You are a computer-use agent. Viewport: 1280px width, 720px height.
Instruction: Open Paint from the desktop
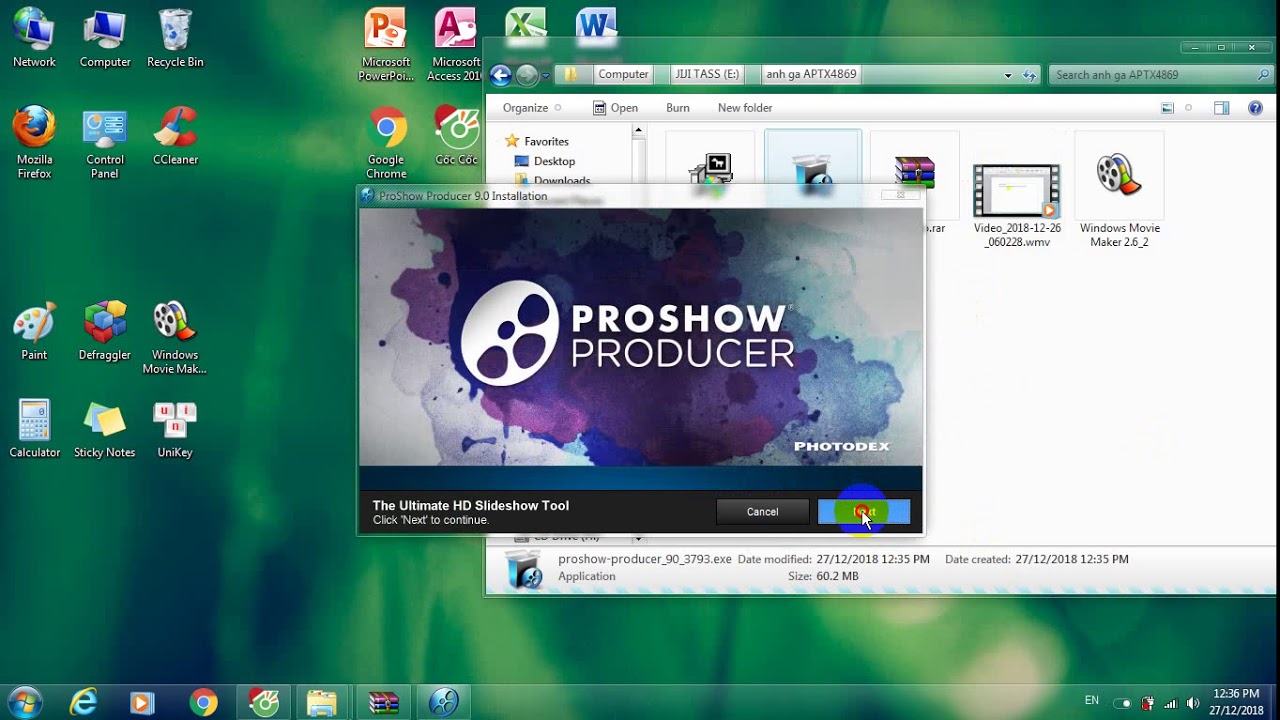click(x=34, y=331)
